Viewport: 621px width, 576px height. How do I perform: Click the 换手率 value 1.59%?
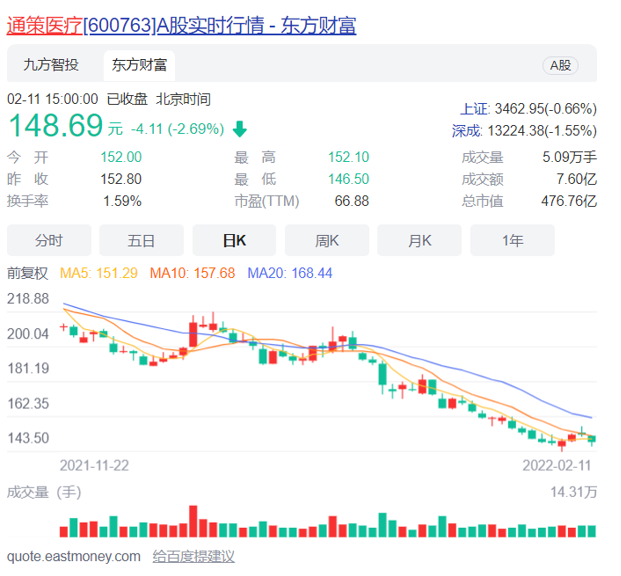click(x=122, y=201)
